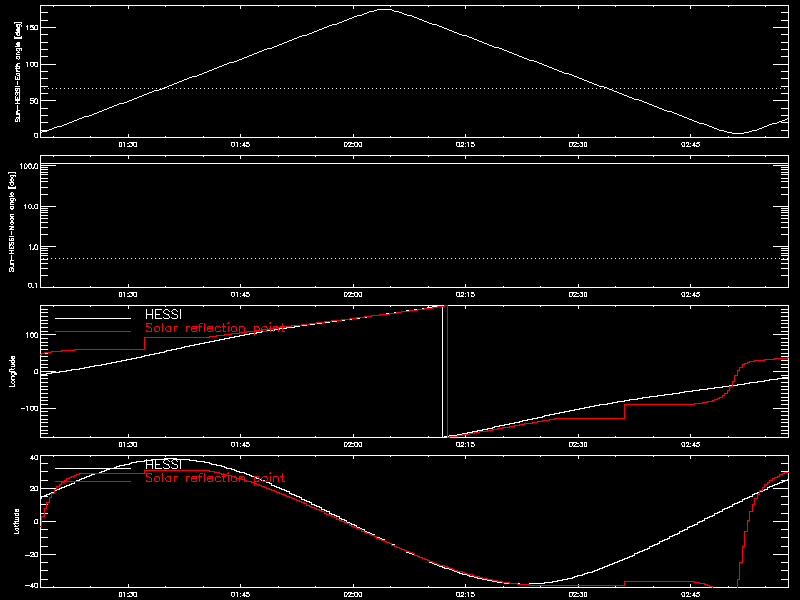Click the "100" tick on Sun-HESSI-Earth angle axis

point(32,64)
